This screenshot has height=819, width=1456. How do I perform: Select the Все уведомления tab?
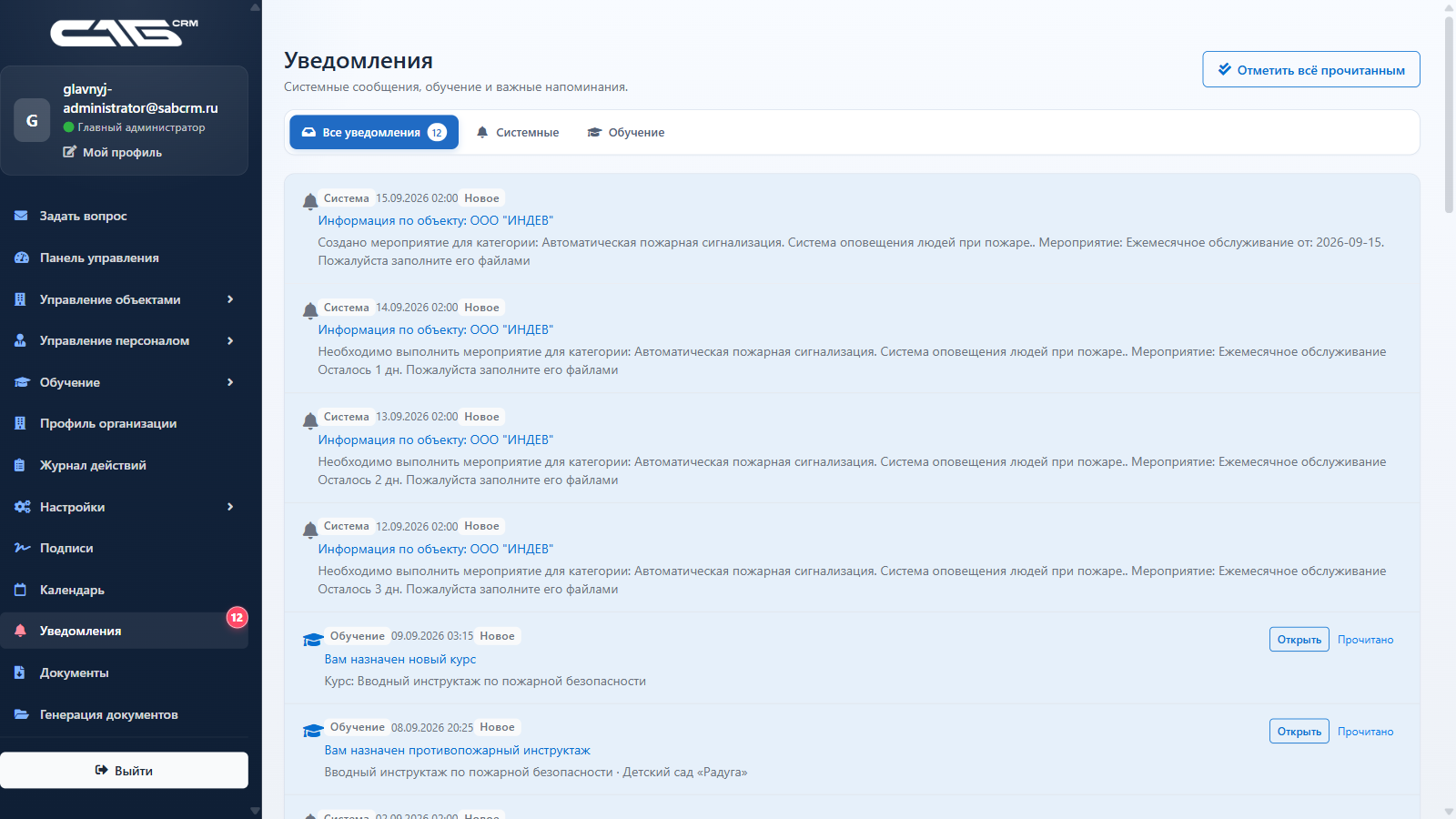(374, 132)
